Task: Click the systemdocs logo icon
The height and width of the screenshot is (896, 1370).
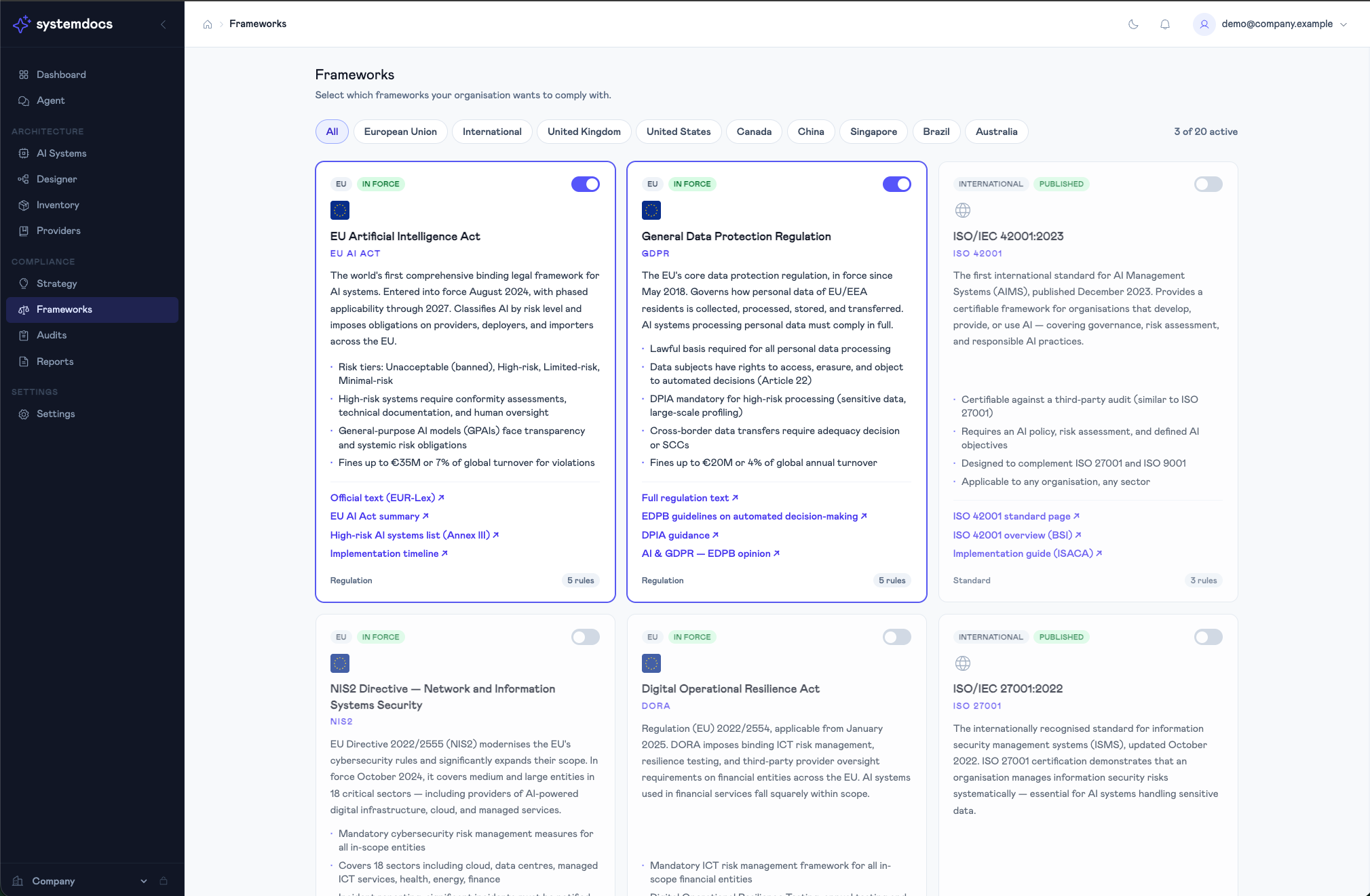Action: click(x=22, y=24)
